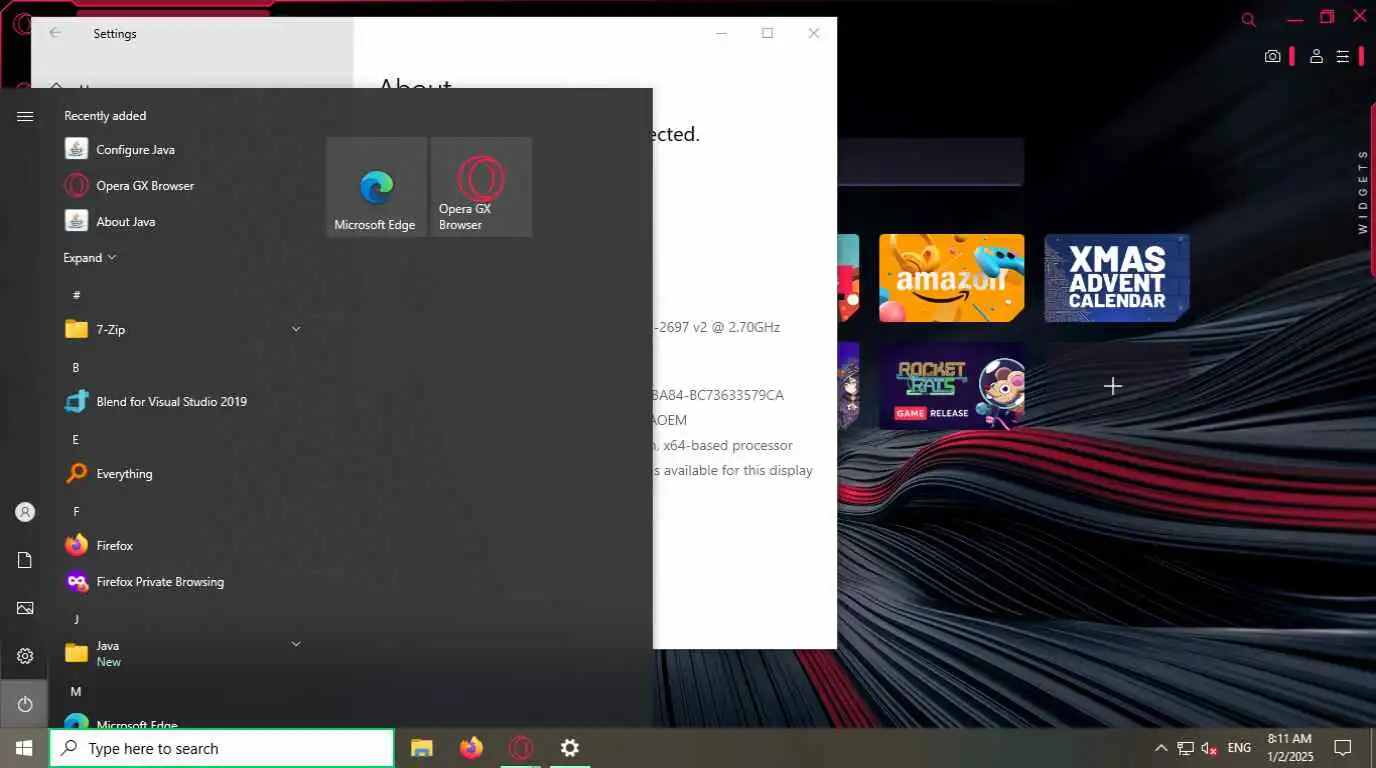The width and height of the screenshot is (1376, 768).
Task: Open Firefox from the taskbar
Action: click(471, 748)
